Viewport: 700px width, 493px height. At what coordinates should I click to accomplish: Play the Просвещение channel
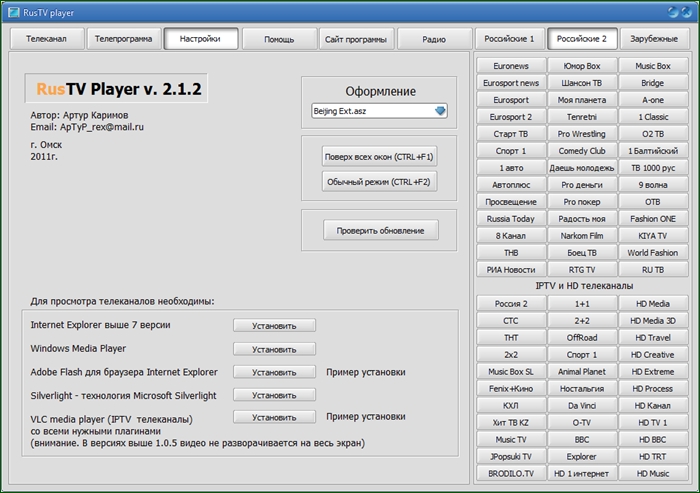coord(511,201)
